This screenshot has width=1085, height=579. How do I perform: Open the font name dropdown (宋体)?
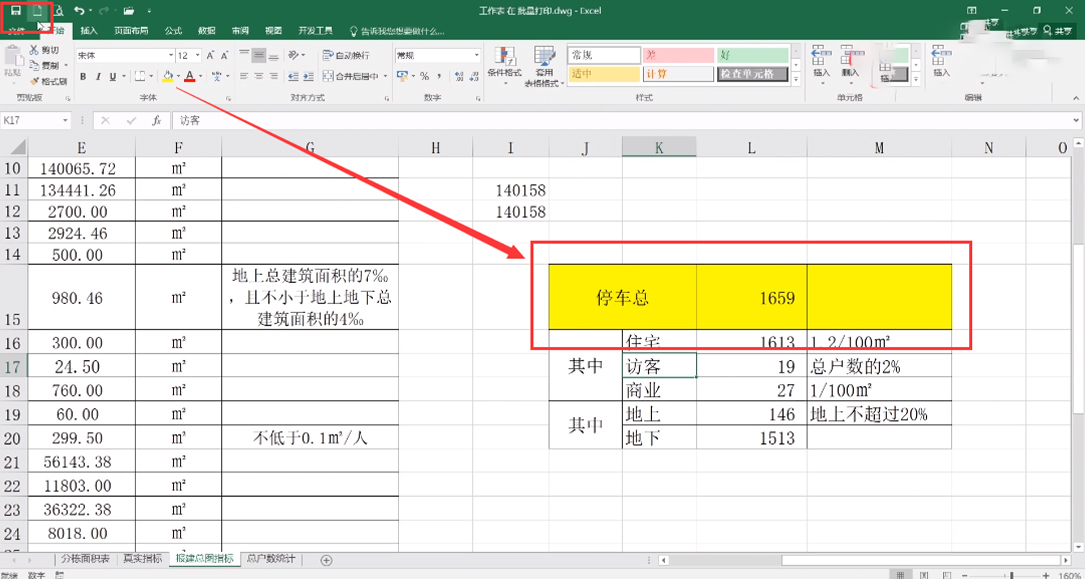(171, 55)
